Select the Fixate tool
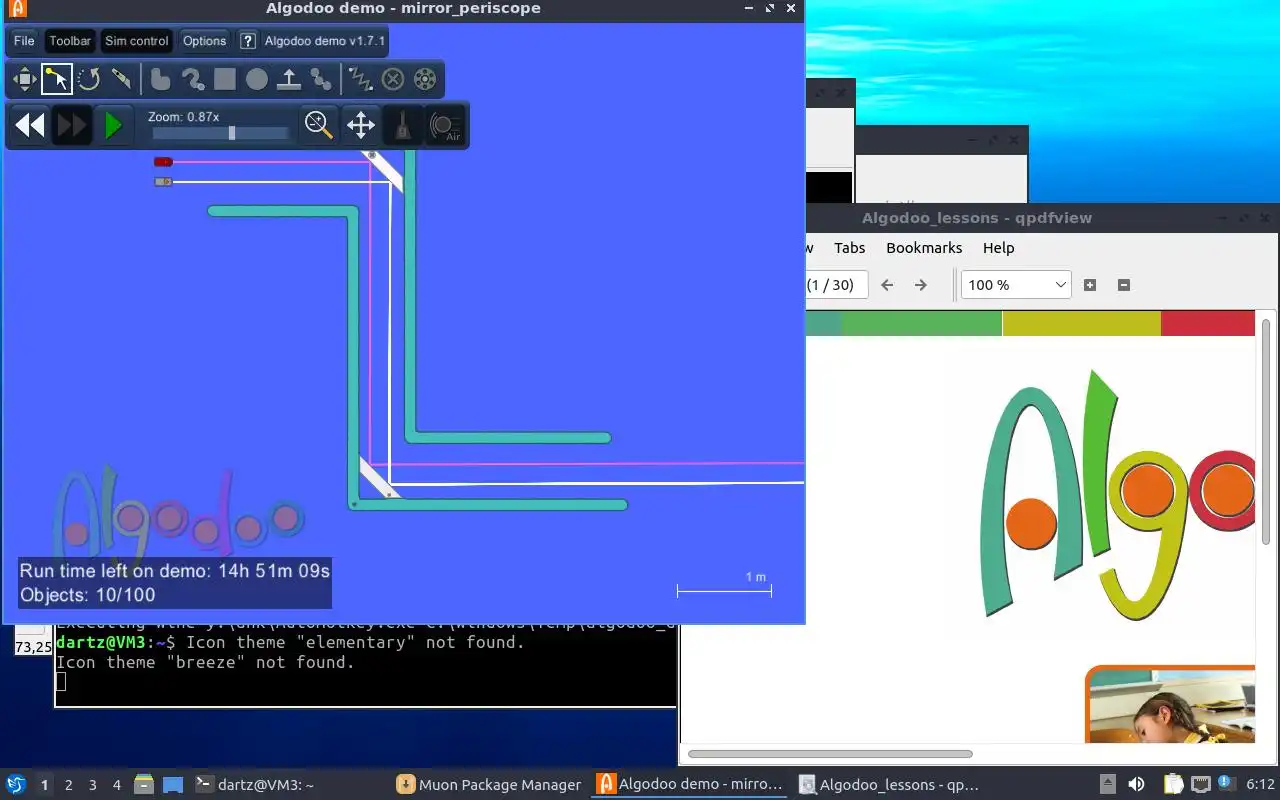The width and height of the screenshot is (1280, 800). point(393,79)
